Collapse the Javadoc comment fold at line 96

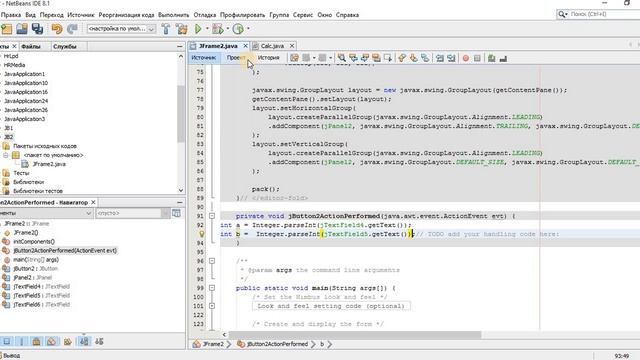[212, 261]
